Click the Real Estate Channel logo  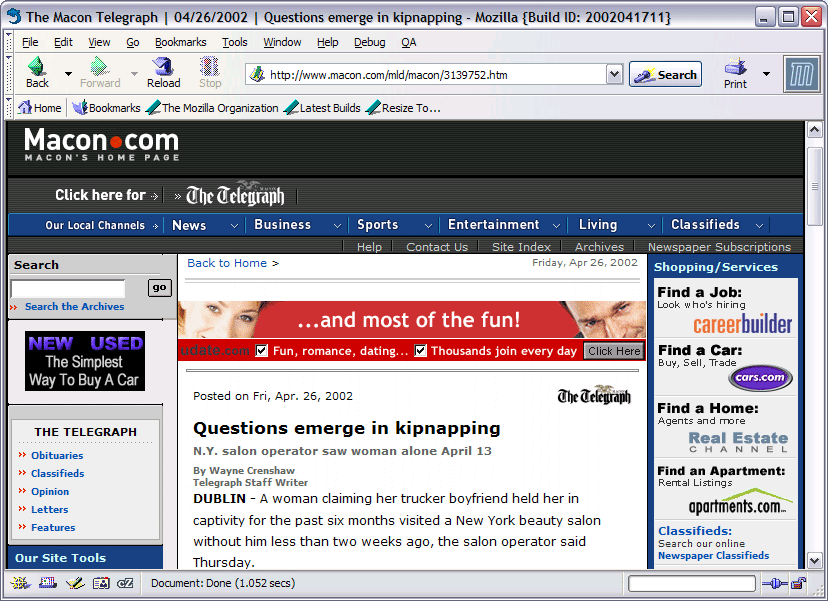738,442
